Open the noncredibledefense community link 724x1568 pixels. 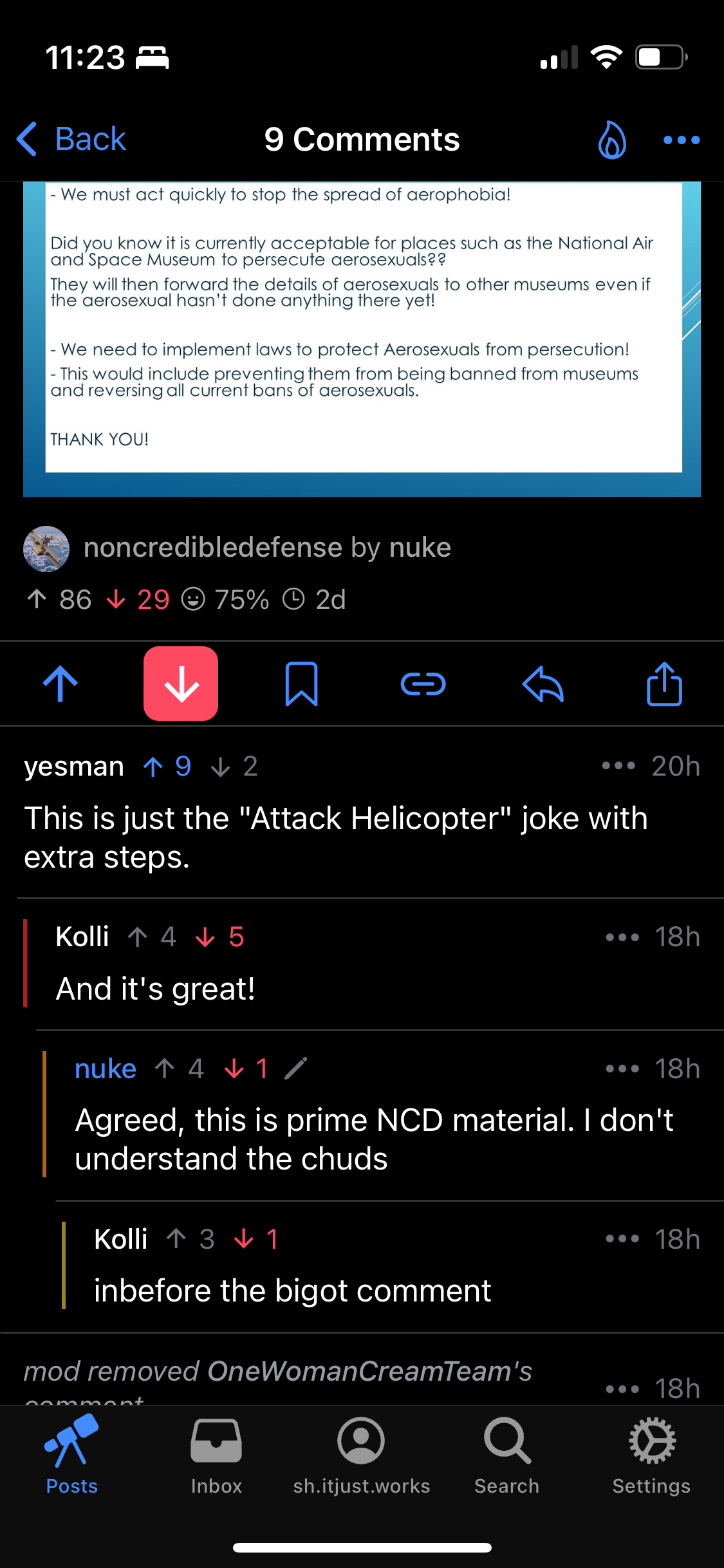click(212, 548)
